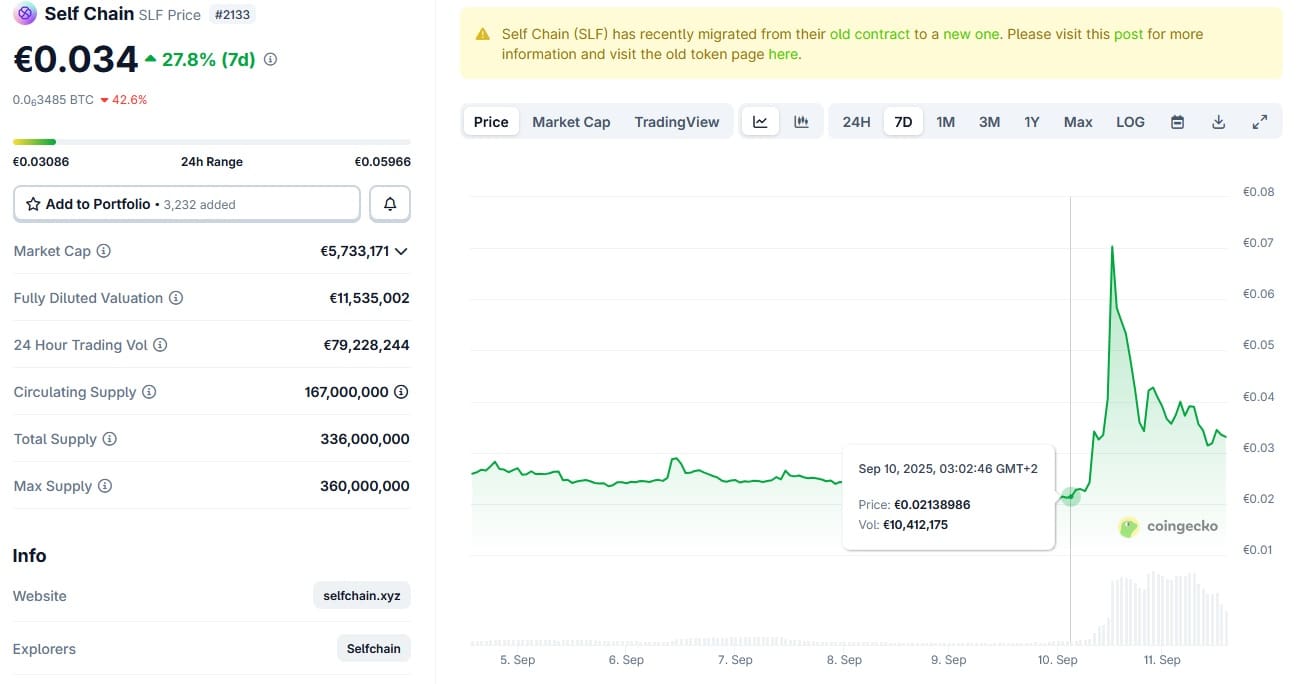Click the Self Chain purple logo icon
The image size is (1304, 684).
click(x=25, y=14)
